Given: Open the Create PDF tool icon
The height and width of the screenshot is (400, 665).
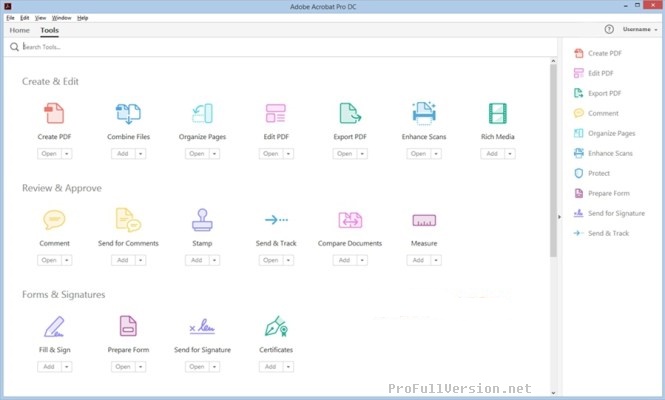Looking at the screenshot, I should (54, 113).
